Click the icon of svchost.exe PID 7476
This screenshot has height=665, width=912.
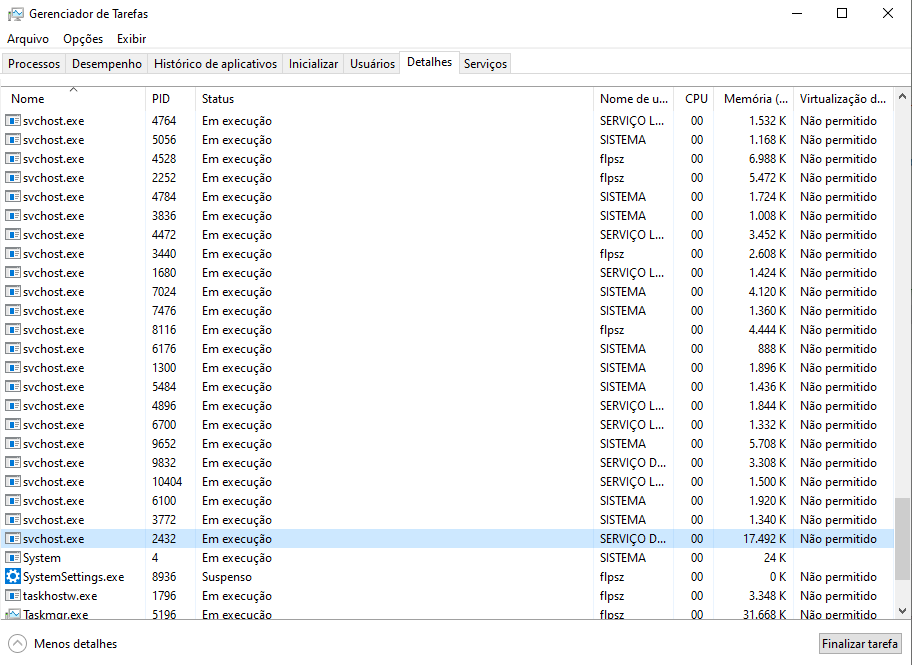pos(13,311)
